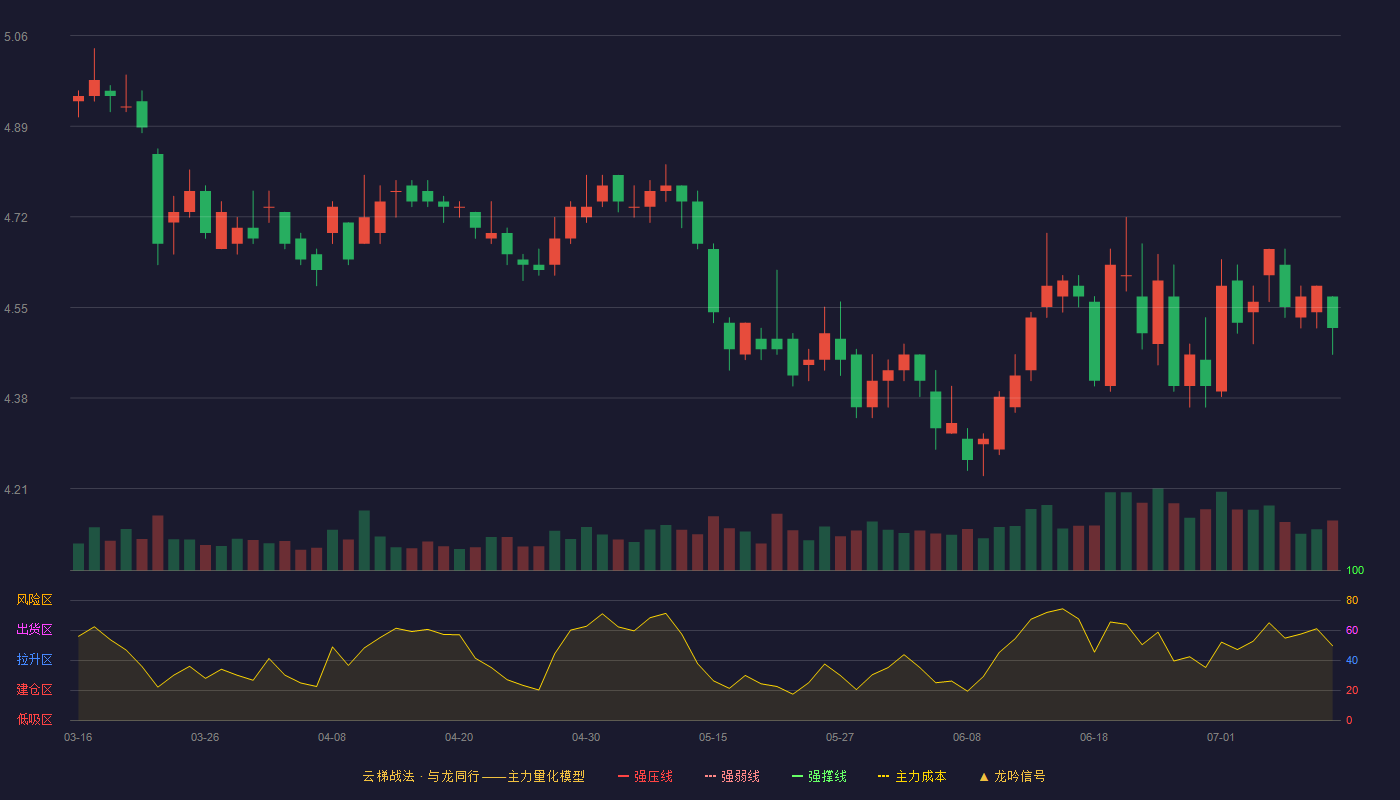Click the 风险区 zone label

tap(34, 600)
